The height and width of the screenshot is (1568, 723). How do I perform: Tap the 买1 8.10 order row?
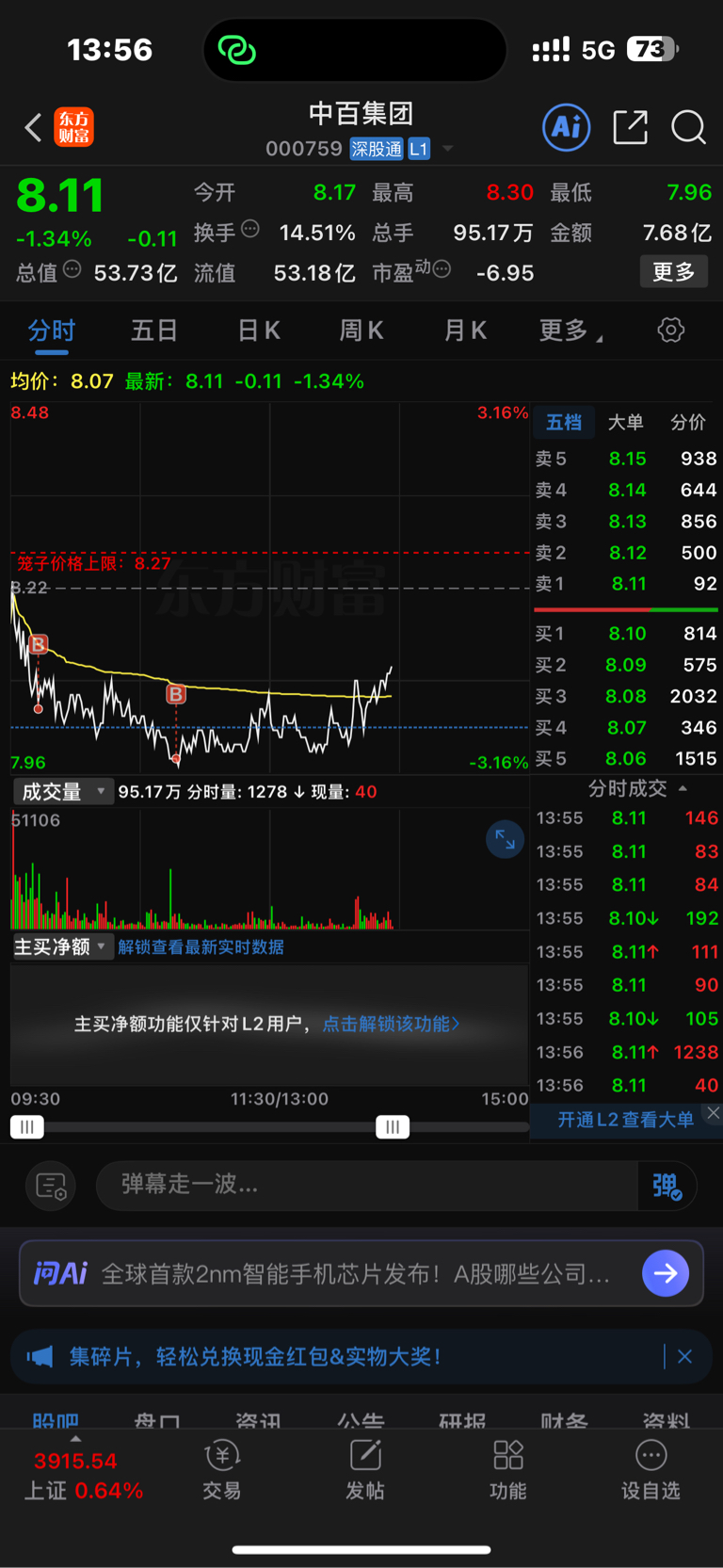pyautogui.click(x=626, y=634)
